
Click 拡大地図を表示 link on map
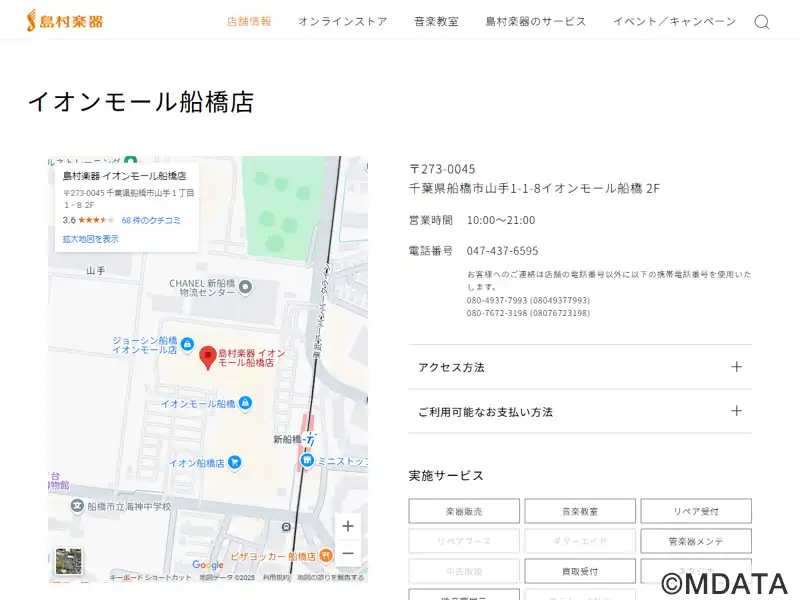pyautogui.click(x=91, y=239)
